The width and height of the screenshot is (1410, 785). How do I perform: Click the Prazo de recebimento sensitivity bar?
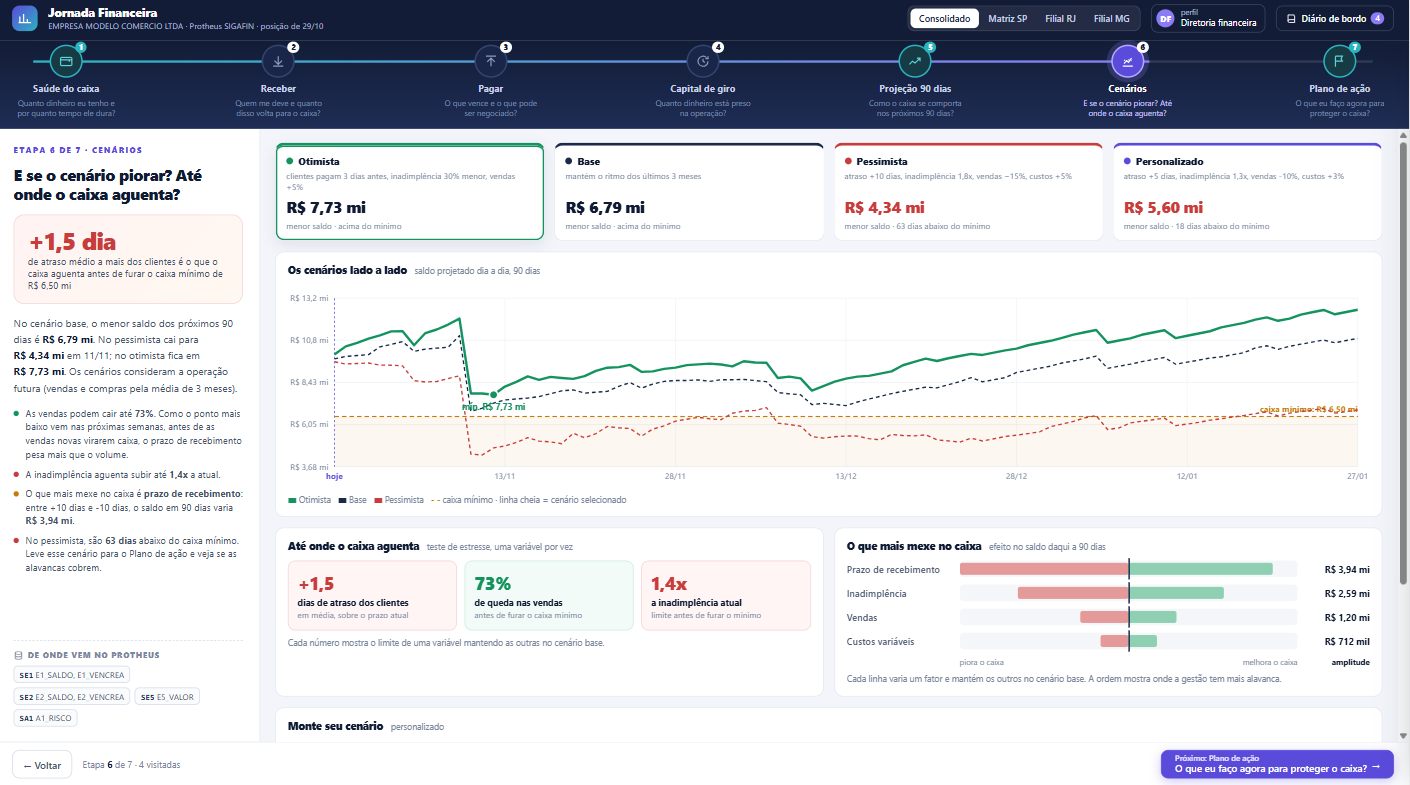pyautogui.click(x=1129, y=569)
